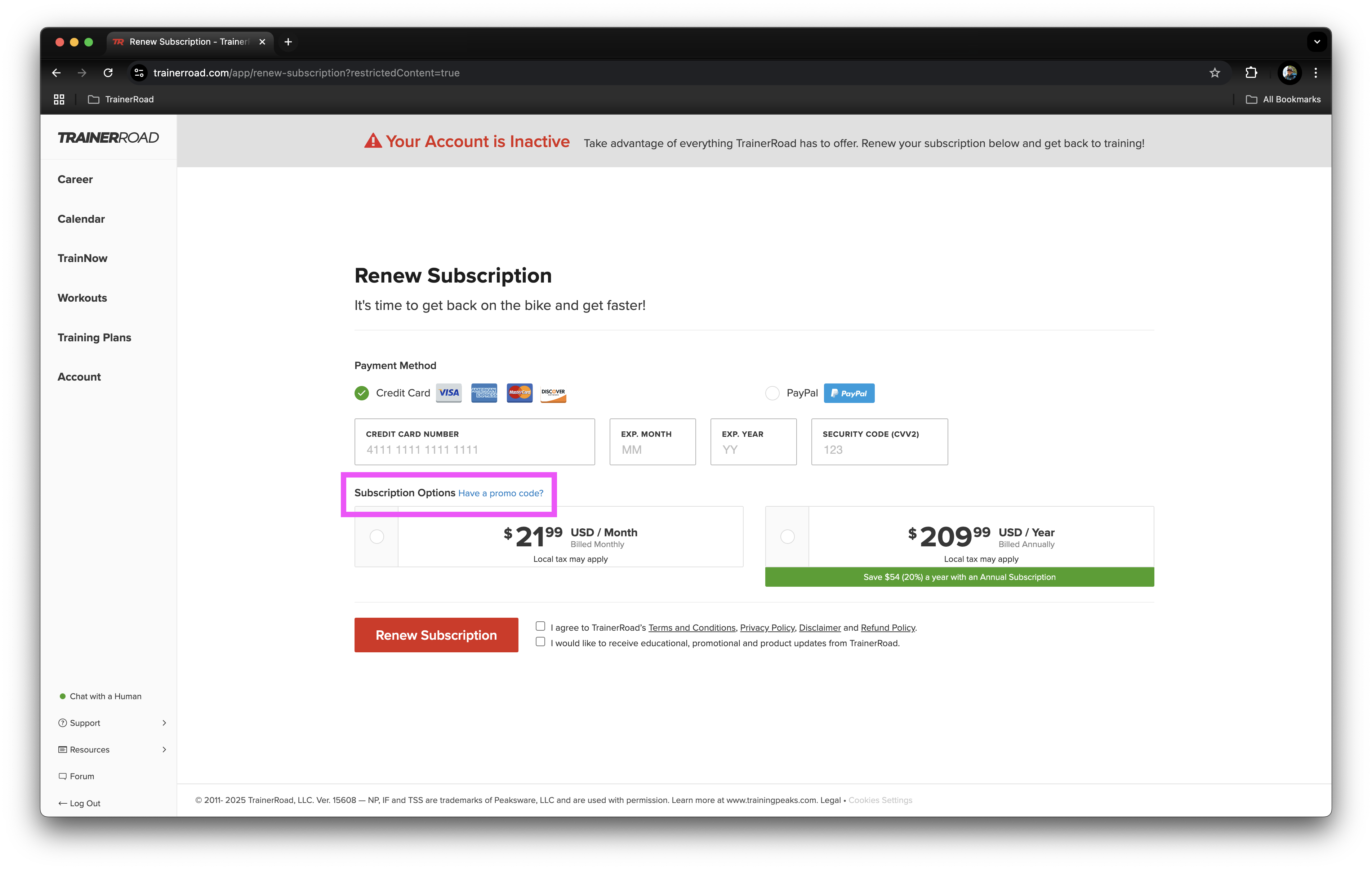Open the Forum link in sidebar
The width and height of the screenshot is (1372, 870).
(82, 777)
